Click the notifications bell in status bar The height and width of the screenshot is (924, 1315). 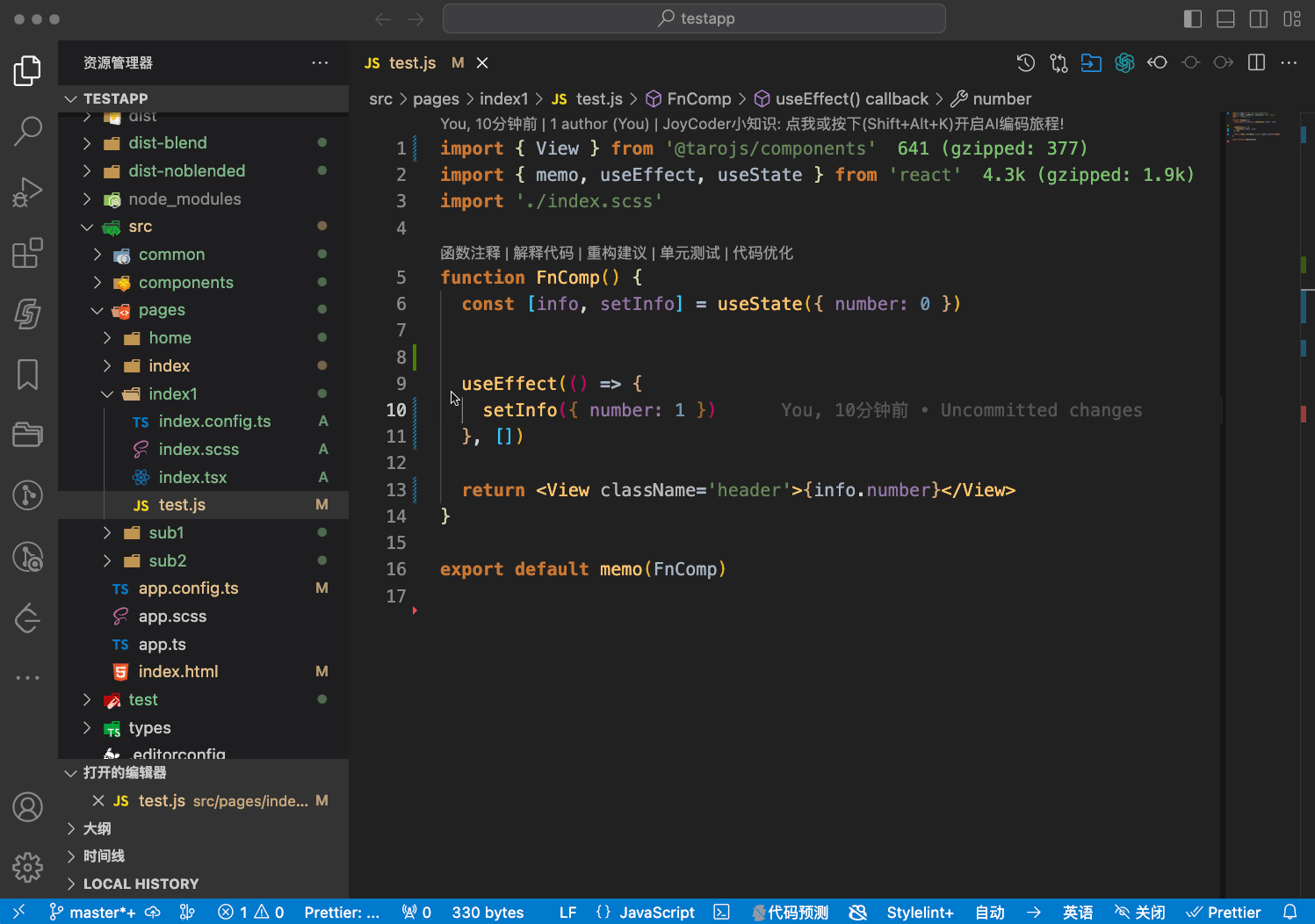(1290, 912)
